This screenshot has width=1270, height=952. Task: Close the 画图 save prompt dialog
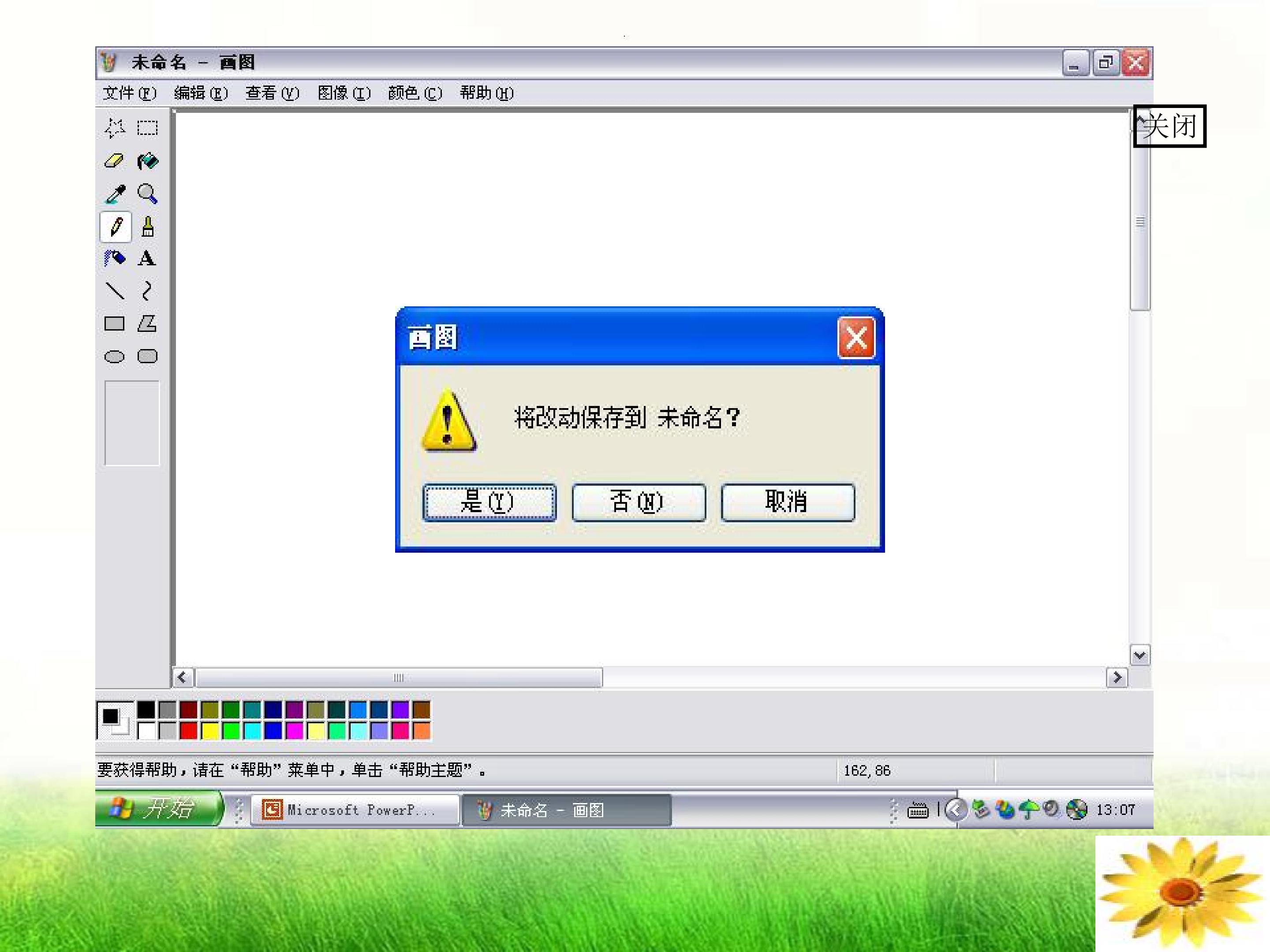click(x=856, y=338)
